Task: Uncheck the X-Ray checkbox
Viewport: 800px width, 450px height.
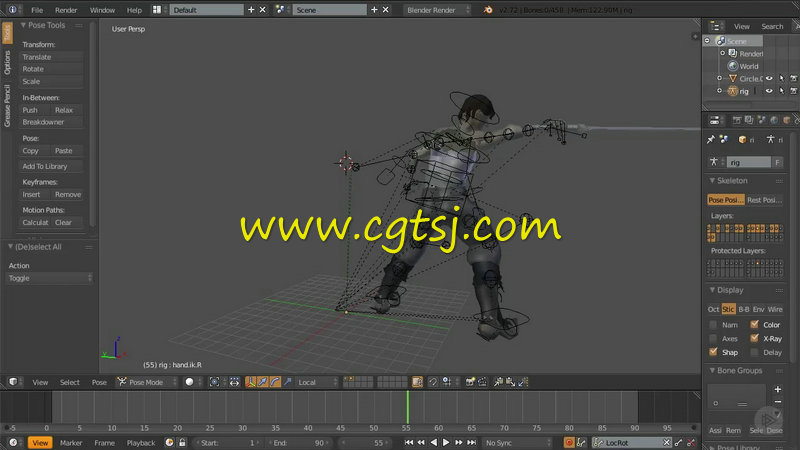Action: pyautogui.click(x=754, y=338)
